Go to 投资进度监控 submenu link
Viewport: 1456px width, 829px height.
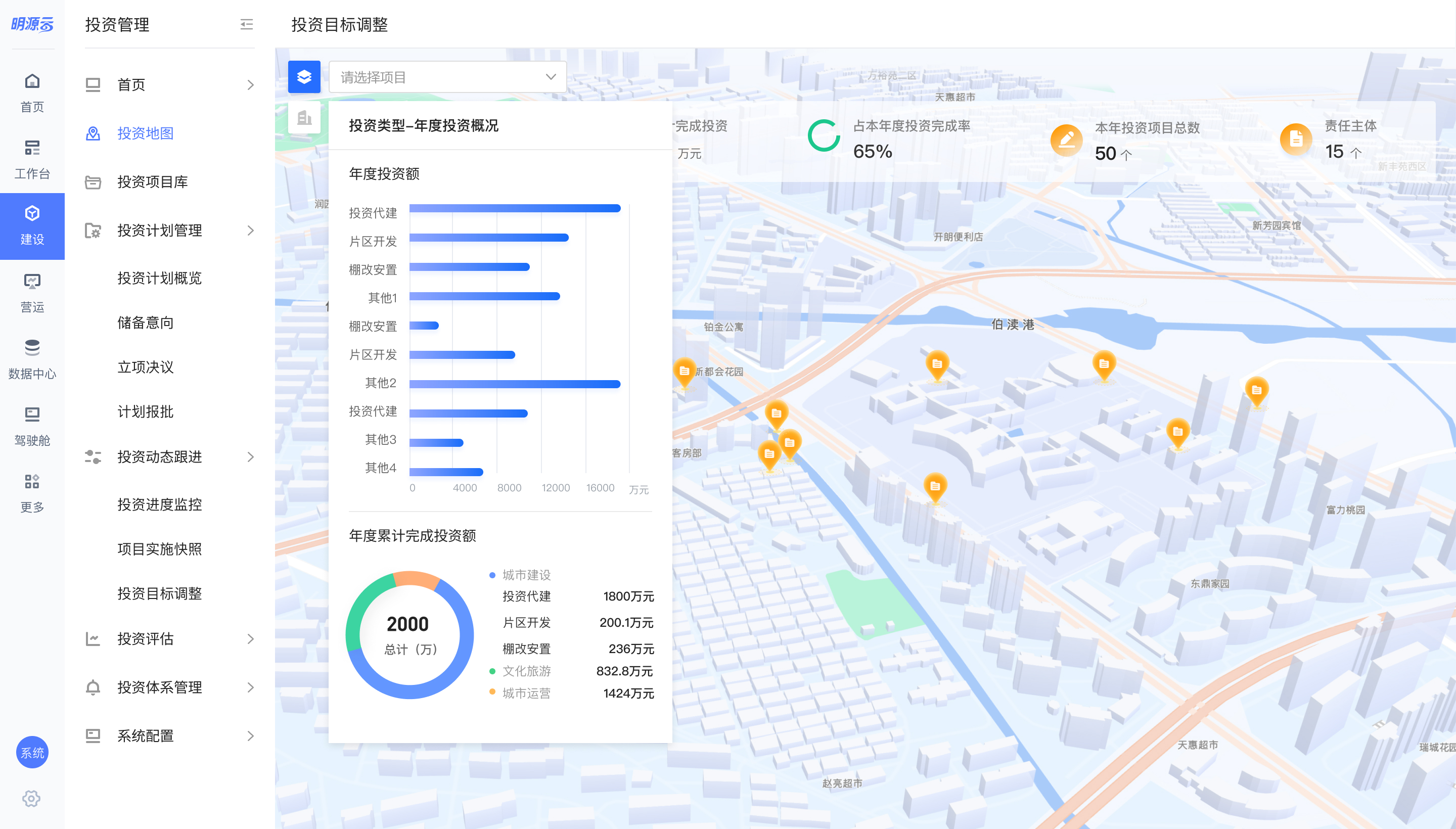point(159,504)
